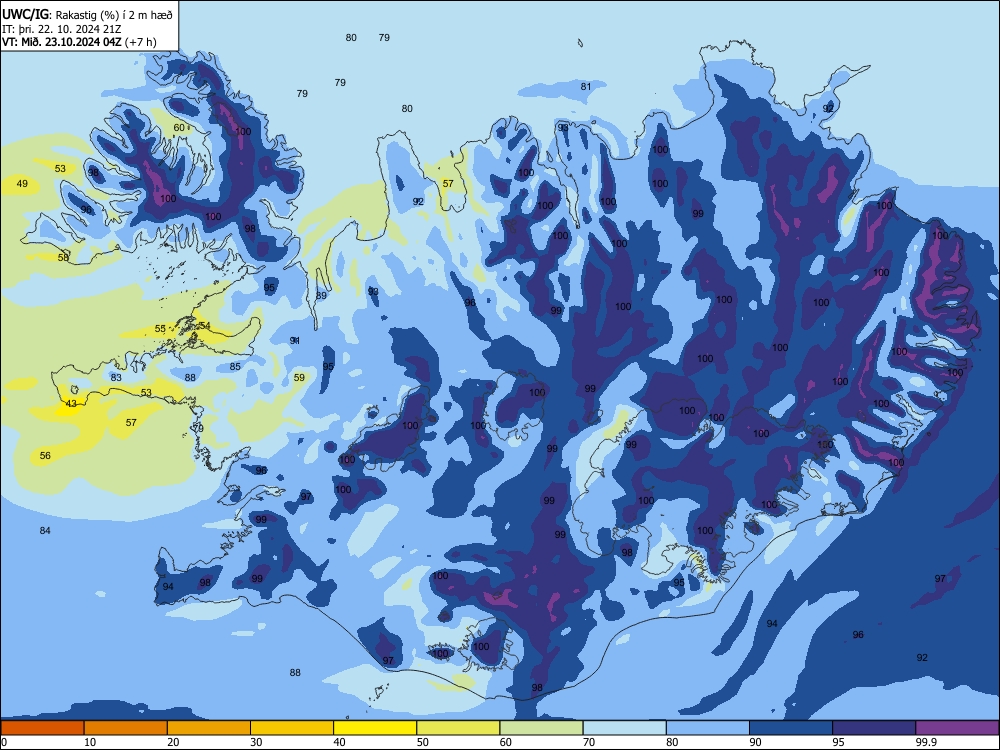1000x750 pixels.
Task: Select the legend tick label '95'
Action: point(838,742)
